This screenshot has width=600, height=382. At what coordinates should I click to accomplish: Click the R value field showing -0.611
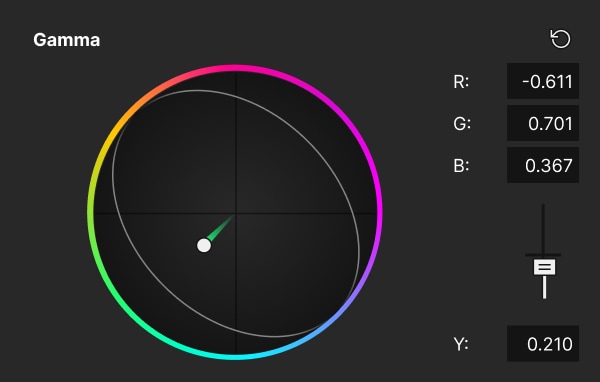[x=543, y=81]
